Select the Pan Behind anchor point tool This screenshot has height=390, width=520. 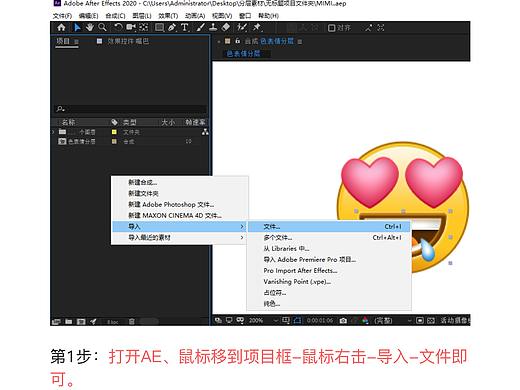coord(144,28)
